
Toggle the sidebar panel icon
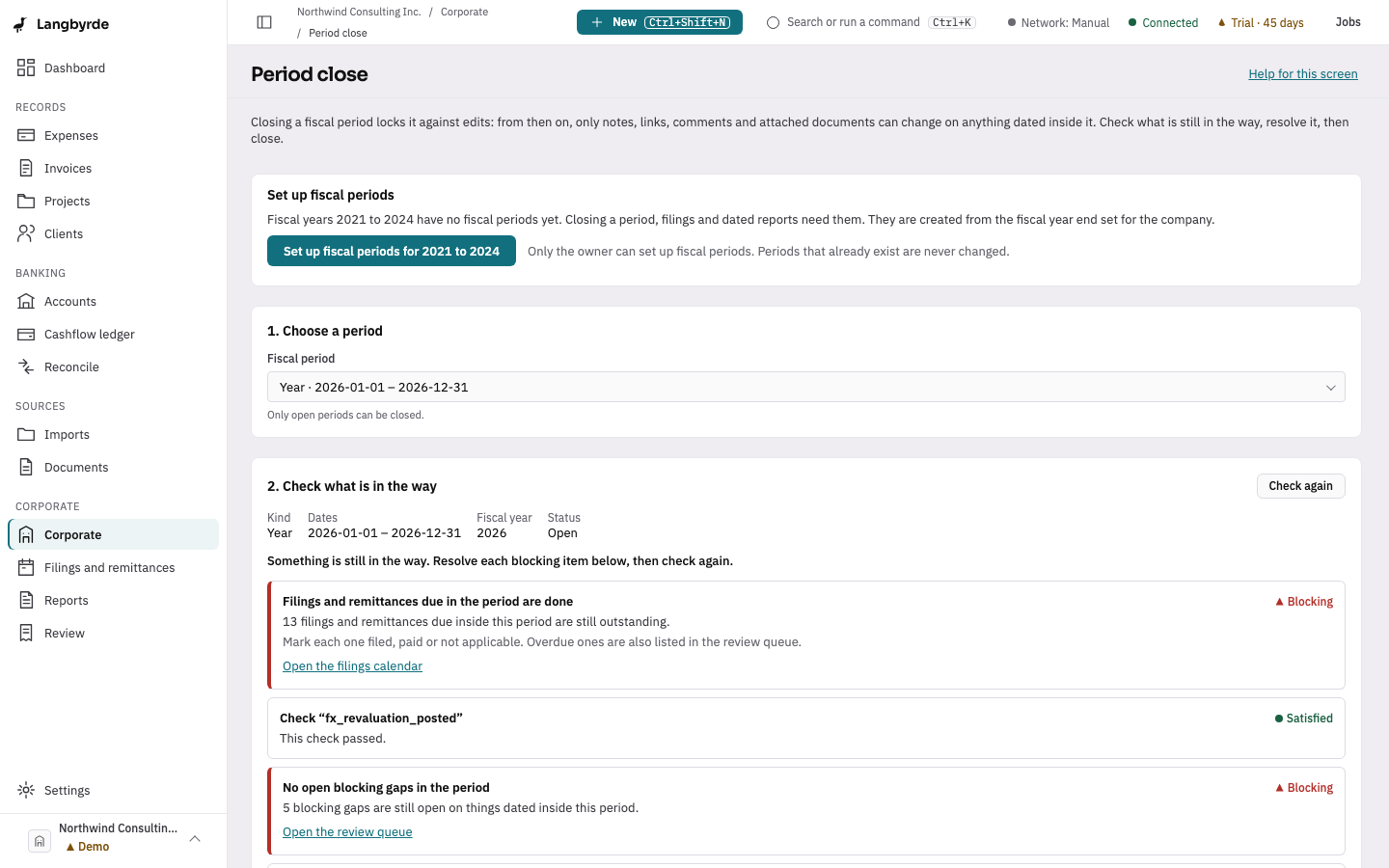(264, 22)
